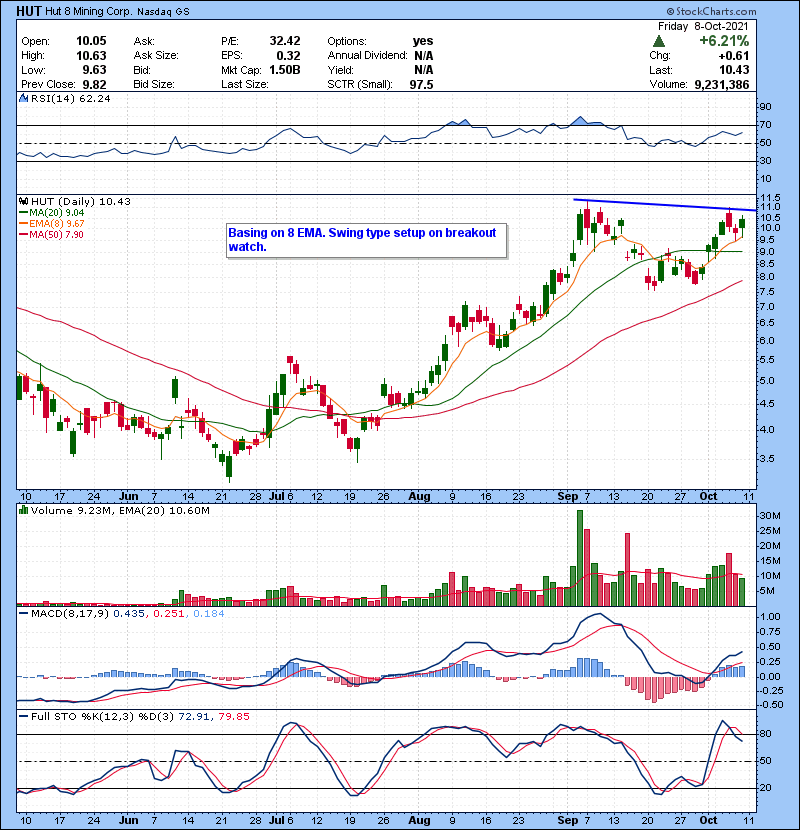Click the Annual Dividend label
The width and height of the screenshot is (800, 830).
tap(367, 56)
